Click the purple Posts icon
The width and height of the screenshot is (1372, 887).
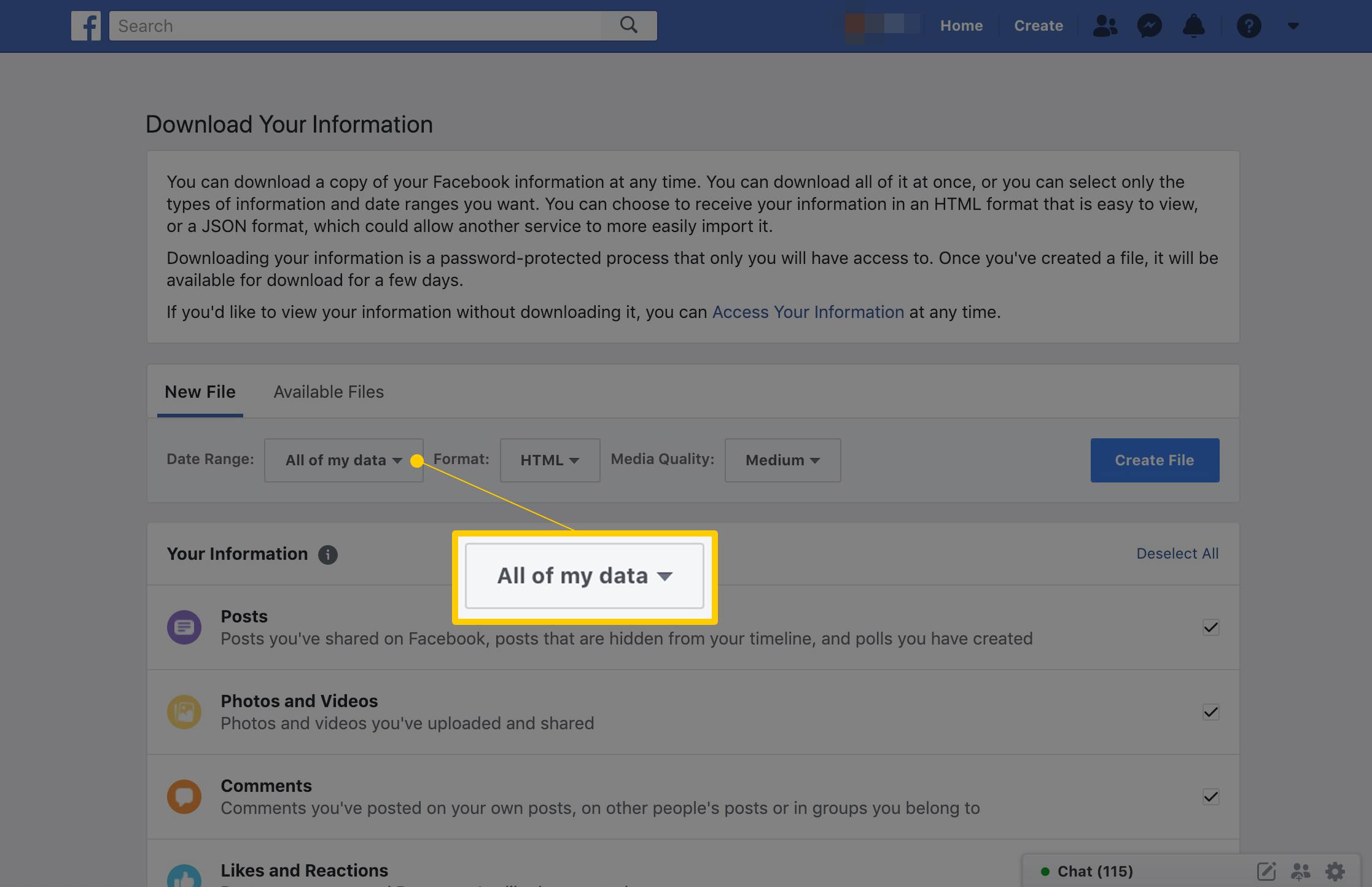(184, 627)
